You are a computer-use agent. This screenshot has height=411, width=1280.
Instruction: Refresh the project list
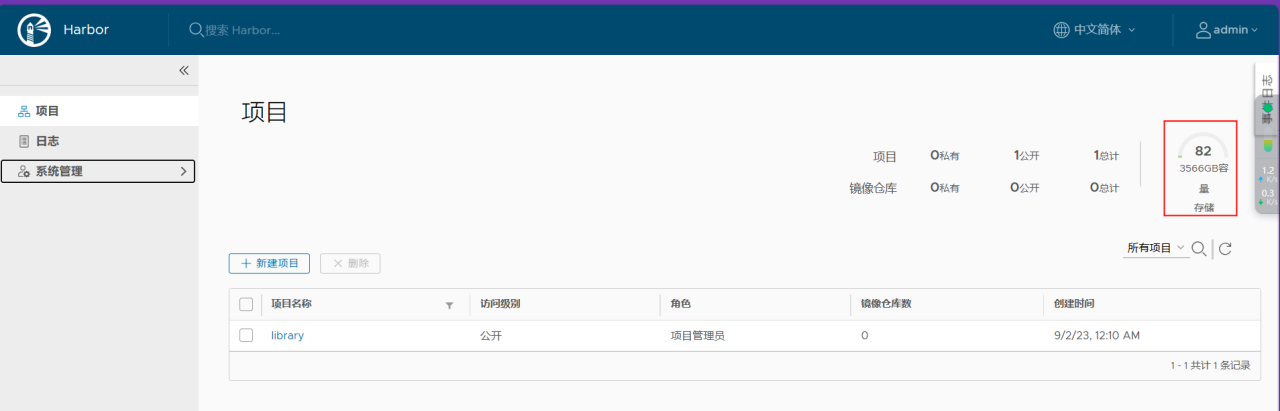1225,248
